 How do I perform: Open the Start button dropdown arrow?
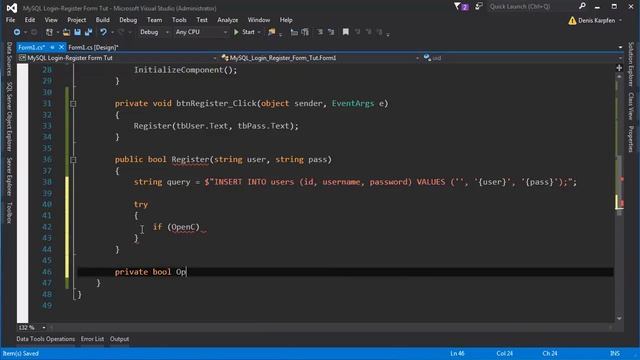[x=259, y=32]
